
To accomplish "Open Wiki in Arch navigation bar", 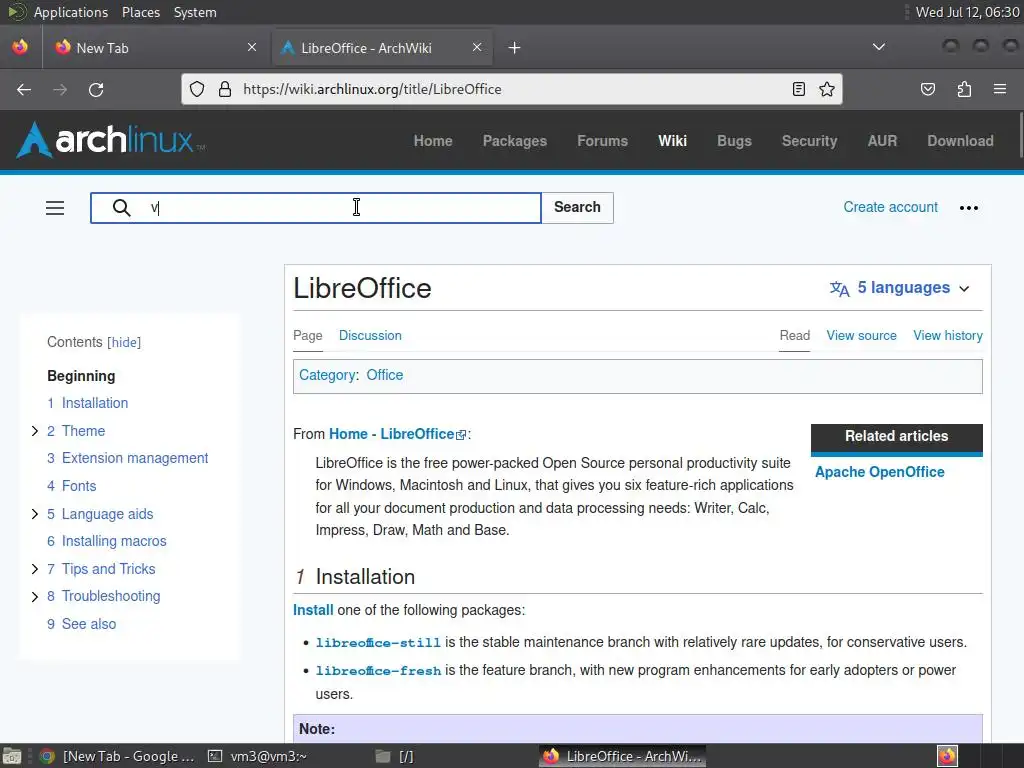I will (672, 141).
